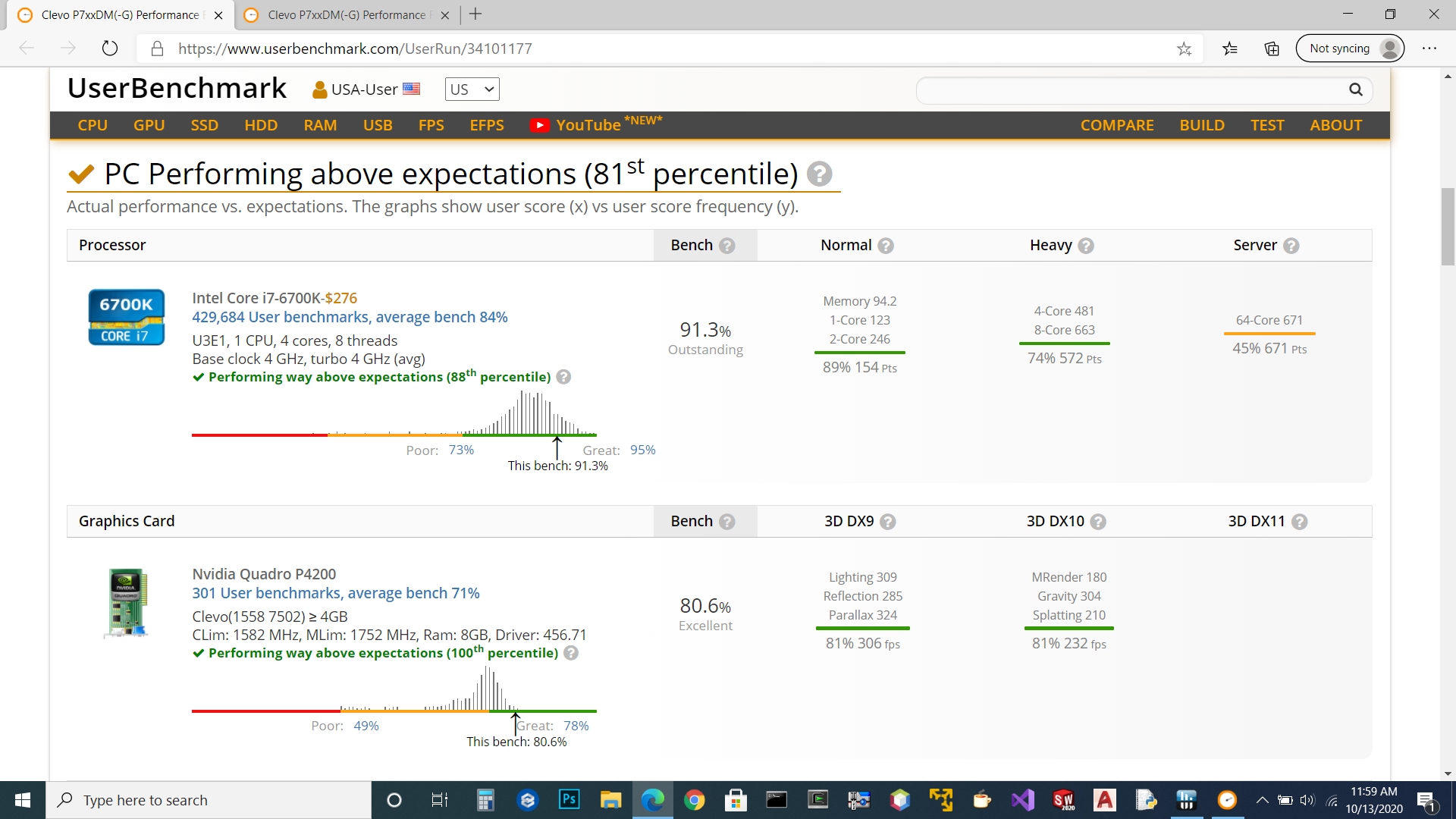Refresh the page with the reload button
Viewport: 1456px width, 819px height.
point(110,49)
